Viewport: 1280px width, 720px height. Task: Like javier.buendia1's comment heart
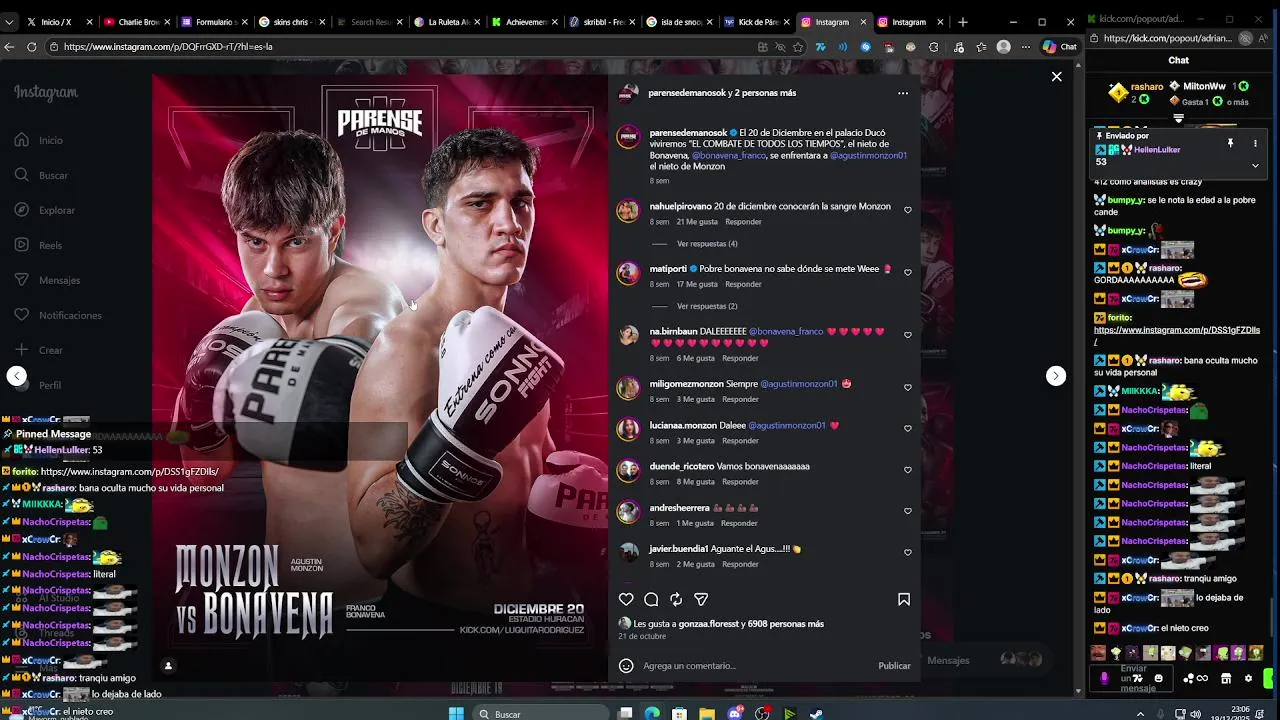point(908,552)
